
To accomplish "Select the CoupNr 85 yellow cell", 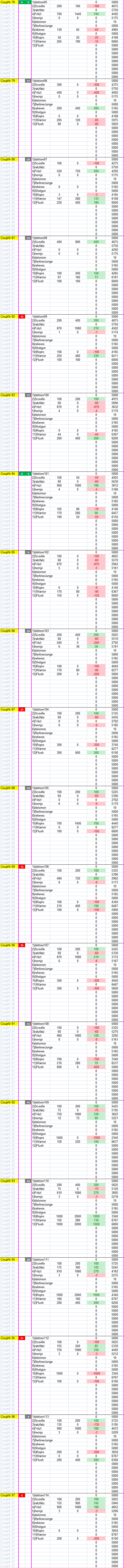I will [x=9, y=552].
